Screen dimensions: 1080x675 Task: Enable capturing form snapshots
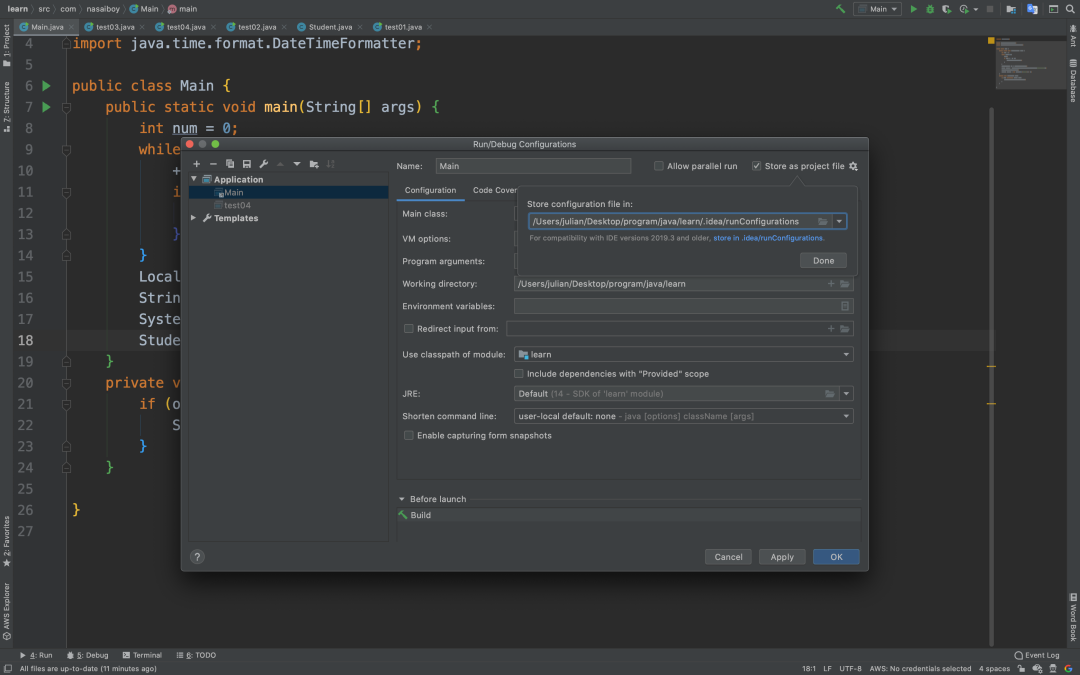click(x=408, y=435)
